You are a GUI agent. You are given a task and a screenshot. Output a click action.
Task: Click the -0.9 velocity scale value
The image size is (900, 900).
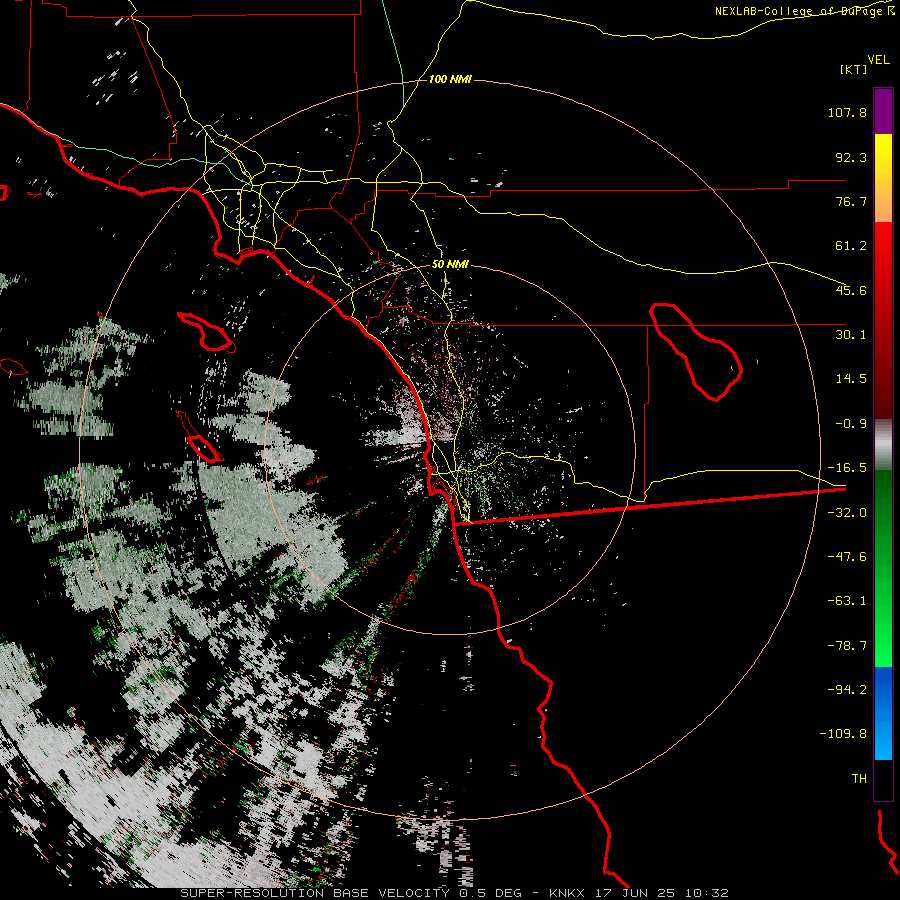pos(851,424)
